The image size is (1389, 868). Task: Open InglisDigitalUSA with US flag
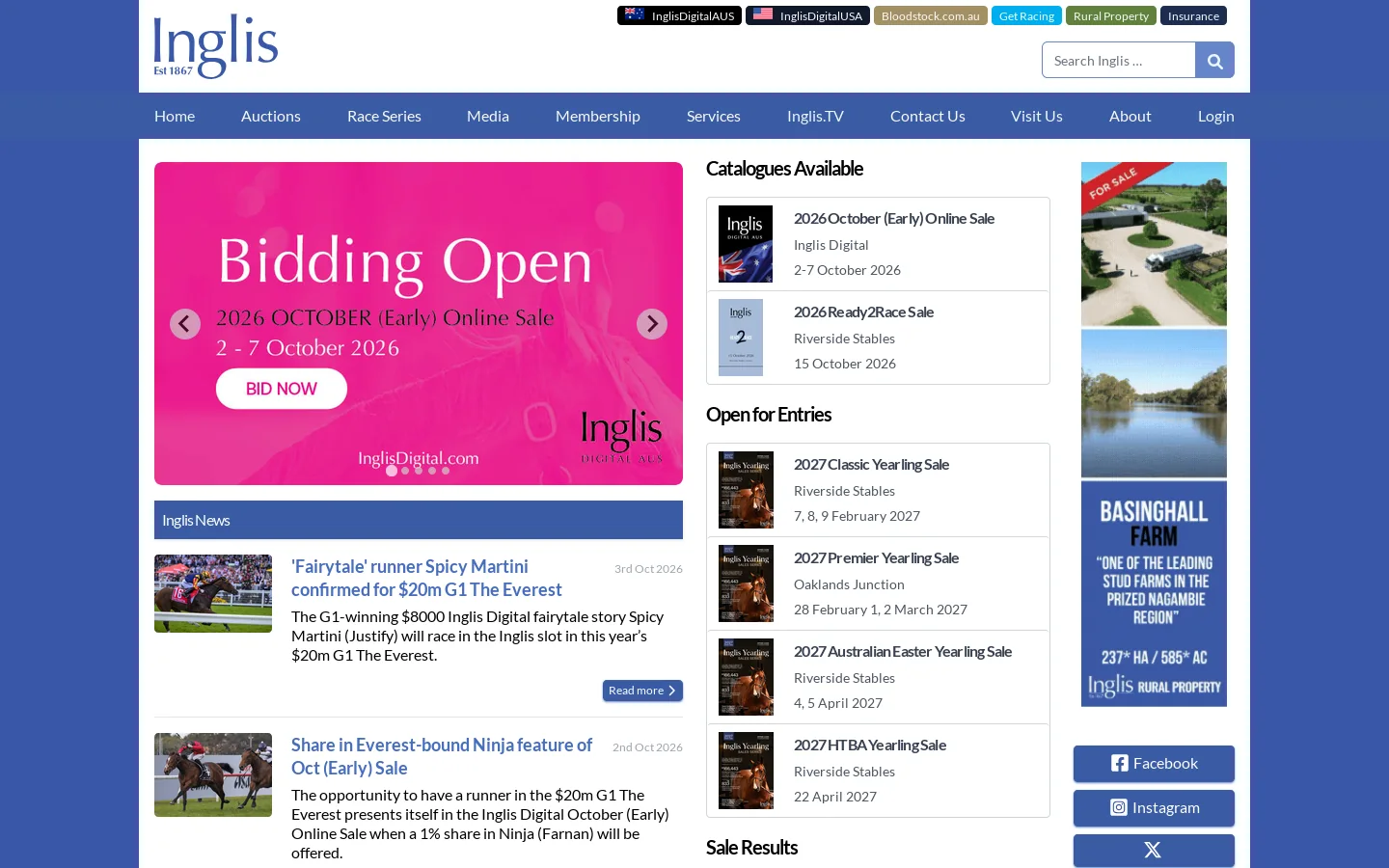click(807, 15)
